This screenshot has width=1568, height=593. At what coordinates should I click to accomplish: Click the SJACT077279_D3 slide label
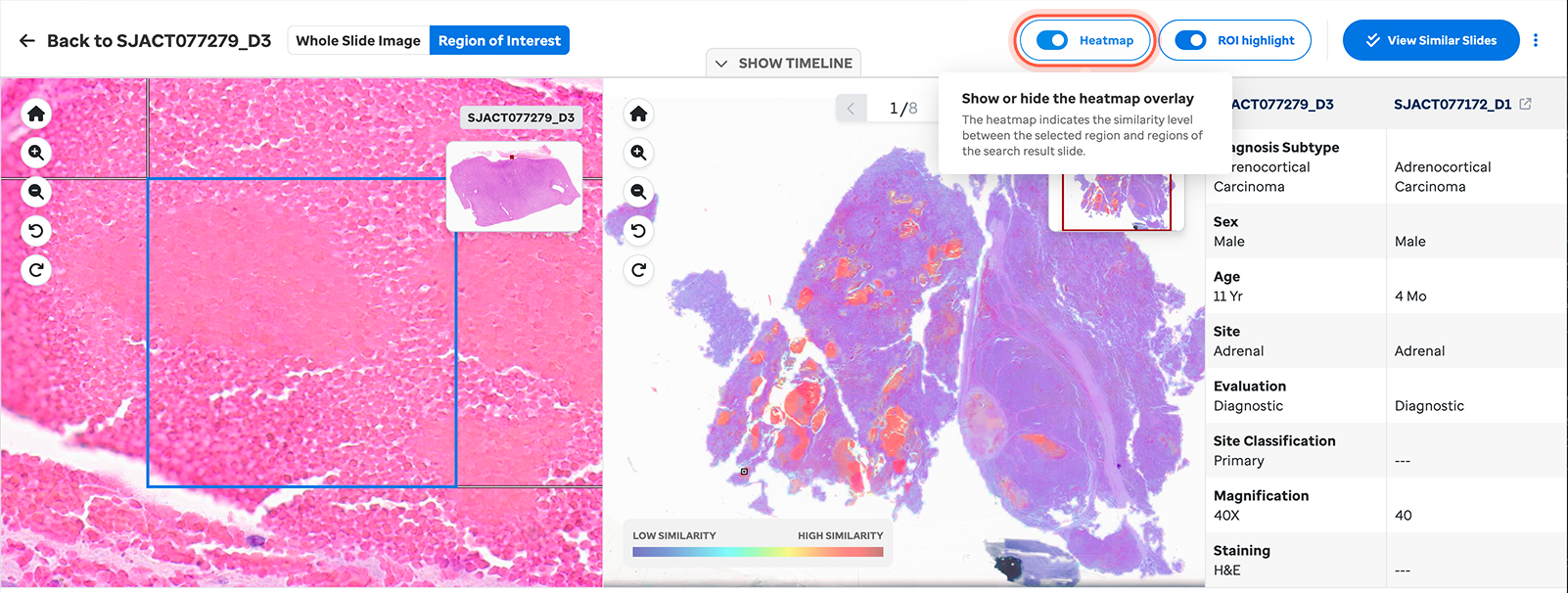[521, 117]
